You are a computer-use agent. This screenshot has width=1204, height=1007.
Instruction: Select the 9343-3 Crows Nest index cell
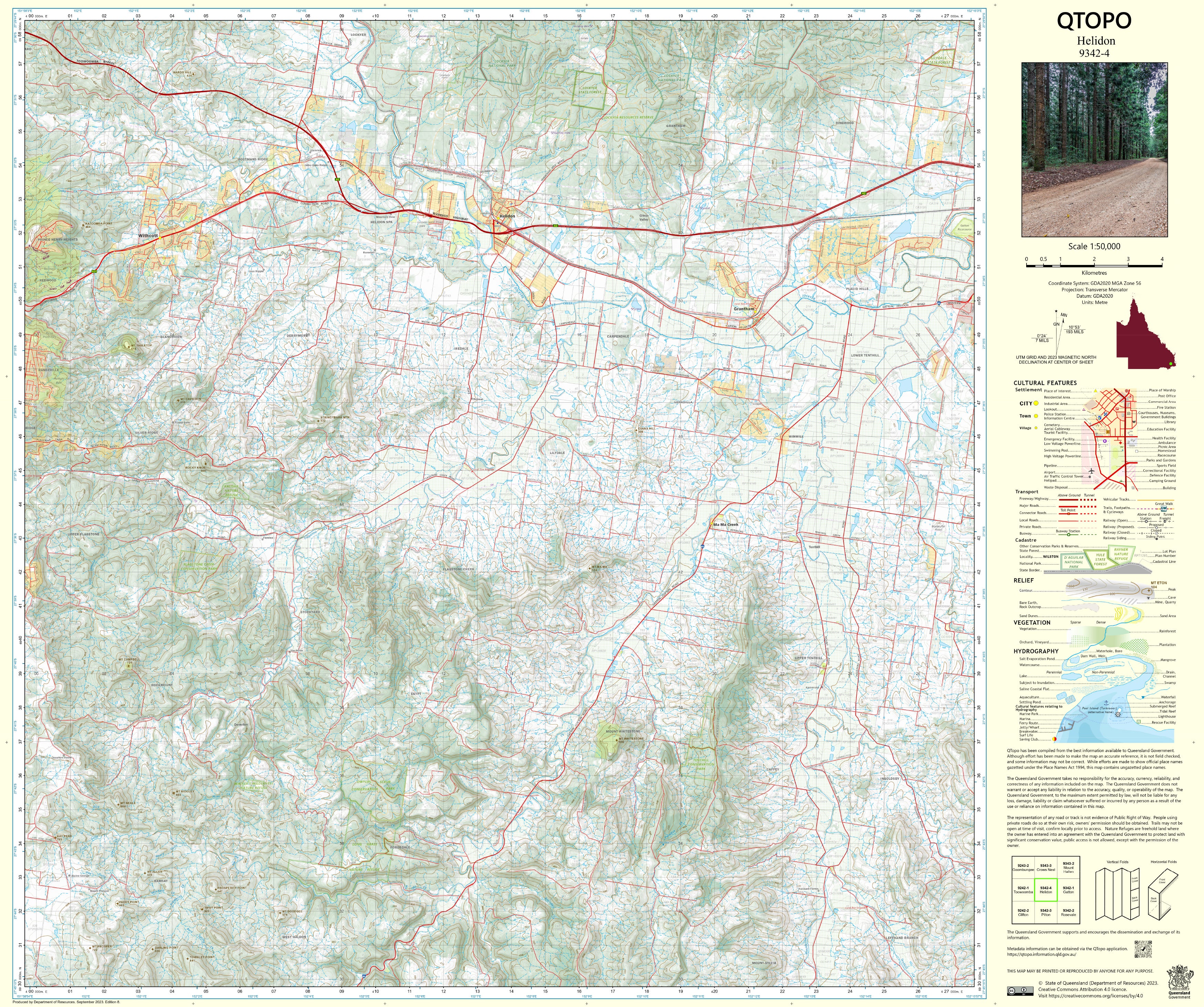click(1046, 868)
